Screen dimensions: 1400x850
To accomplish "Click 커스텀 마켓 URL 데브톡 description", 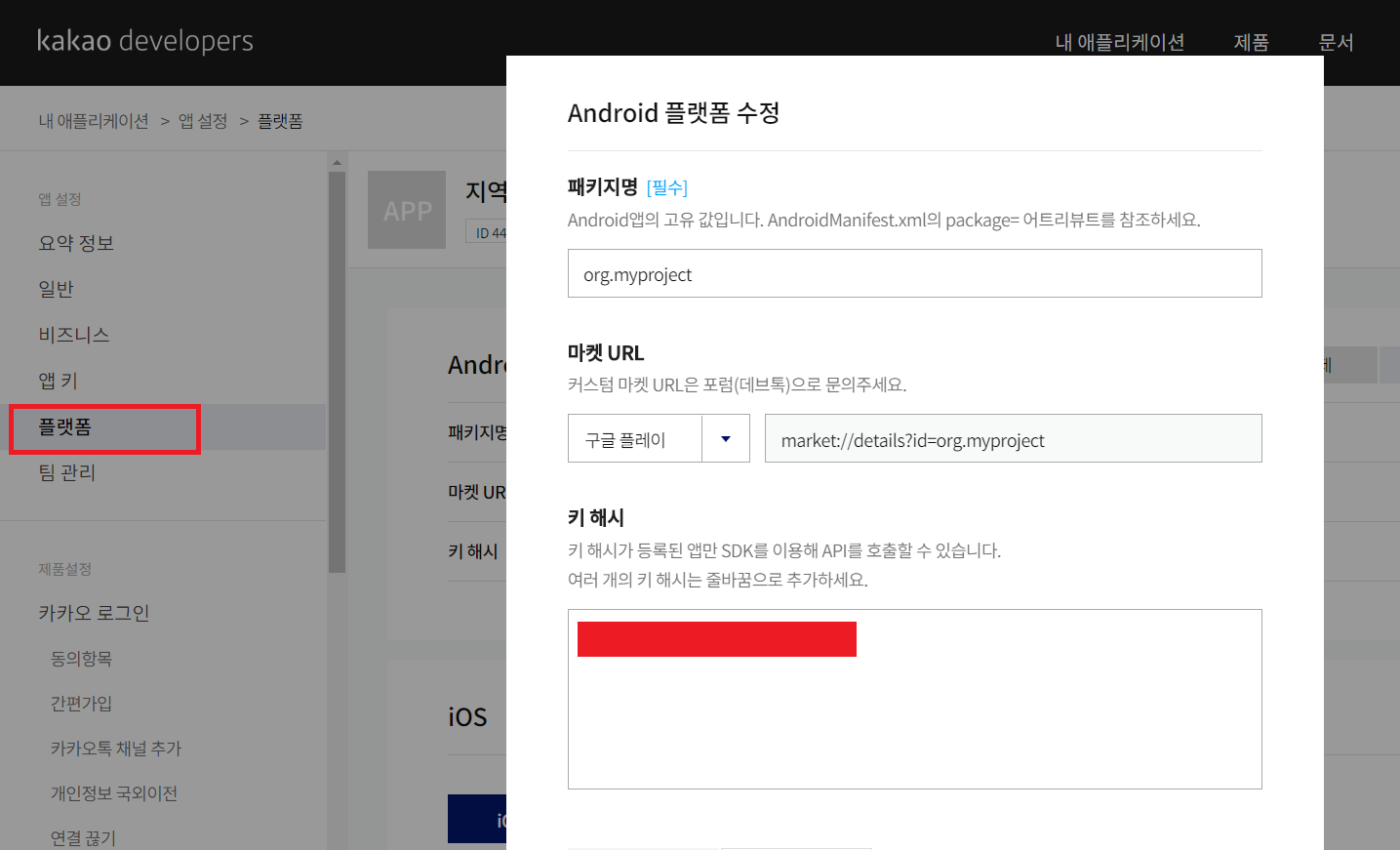I will [738, 385].
